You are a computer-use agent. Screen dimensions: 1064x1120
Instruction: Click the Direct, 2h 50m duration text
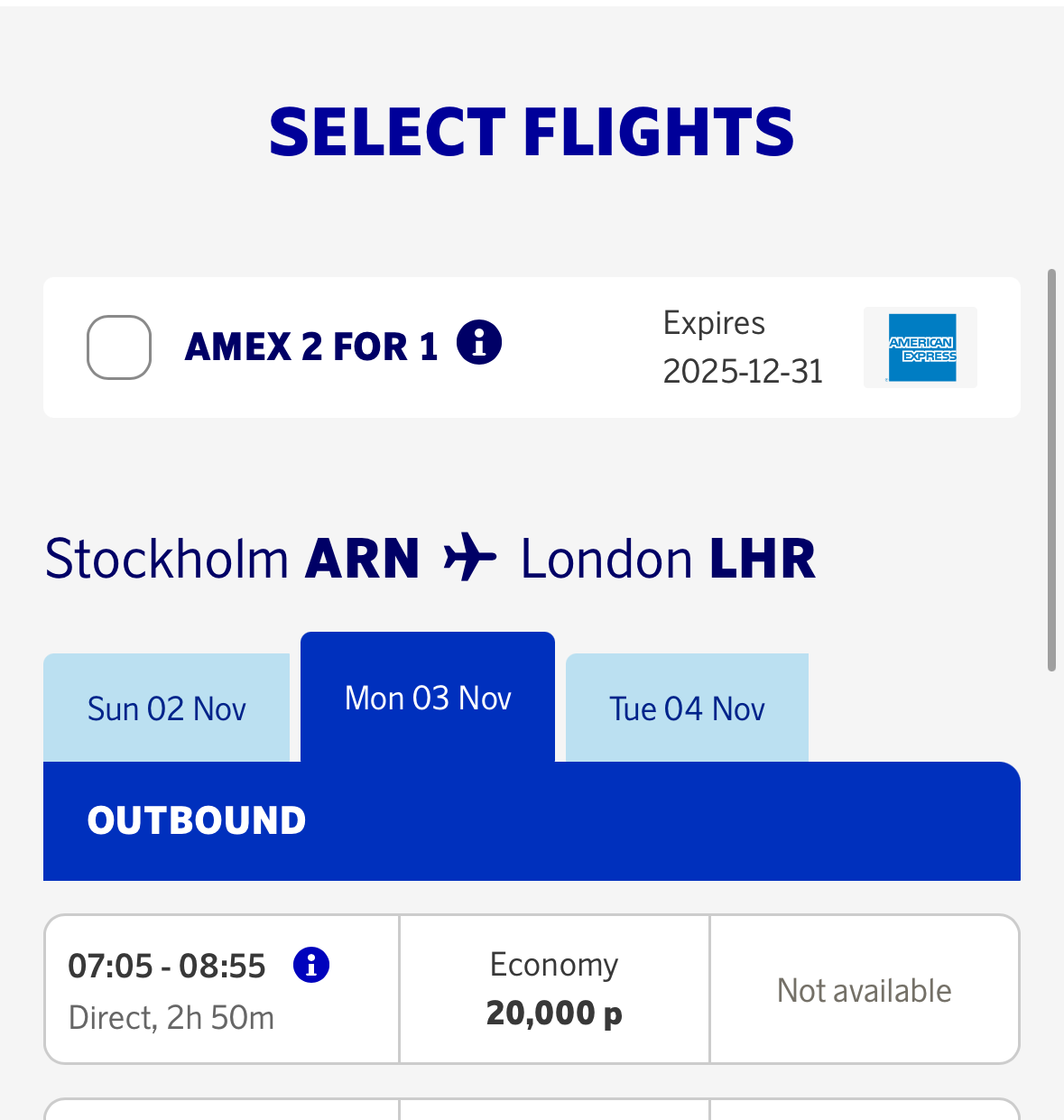tap(171, 1018)
